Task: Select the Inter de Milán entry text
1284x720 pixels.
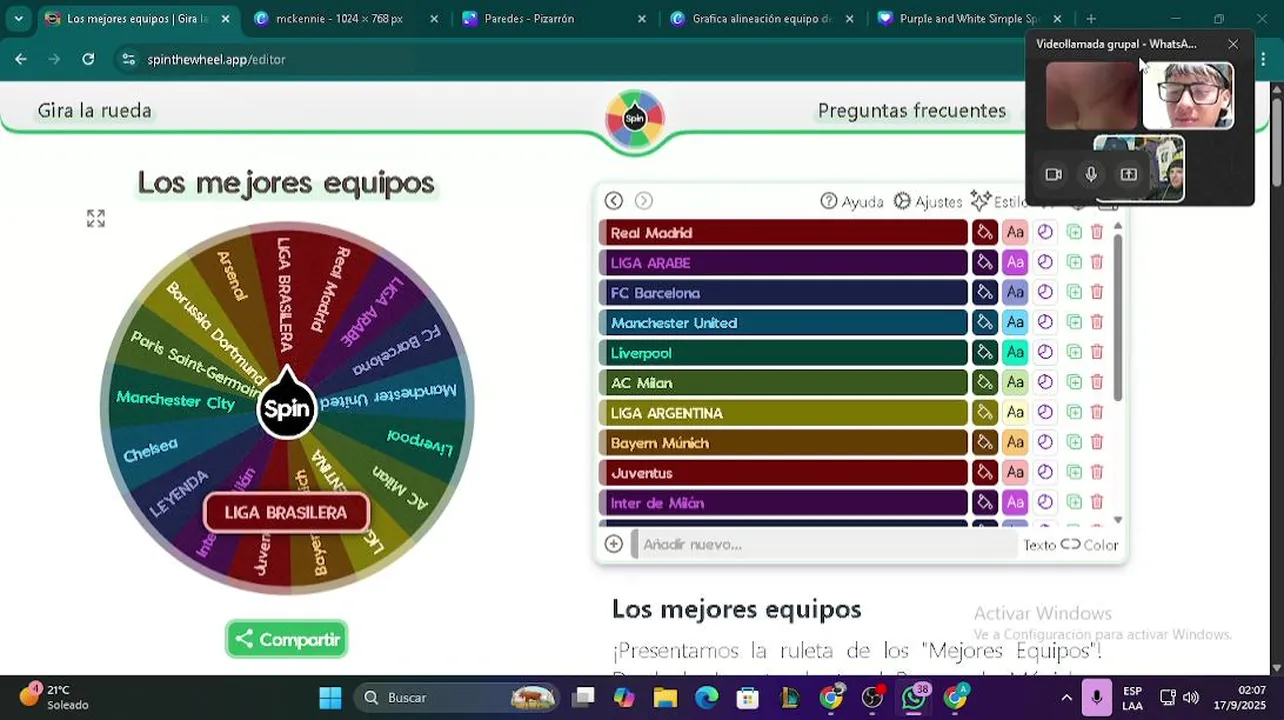Action: pos(783,503)
